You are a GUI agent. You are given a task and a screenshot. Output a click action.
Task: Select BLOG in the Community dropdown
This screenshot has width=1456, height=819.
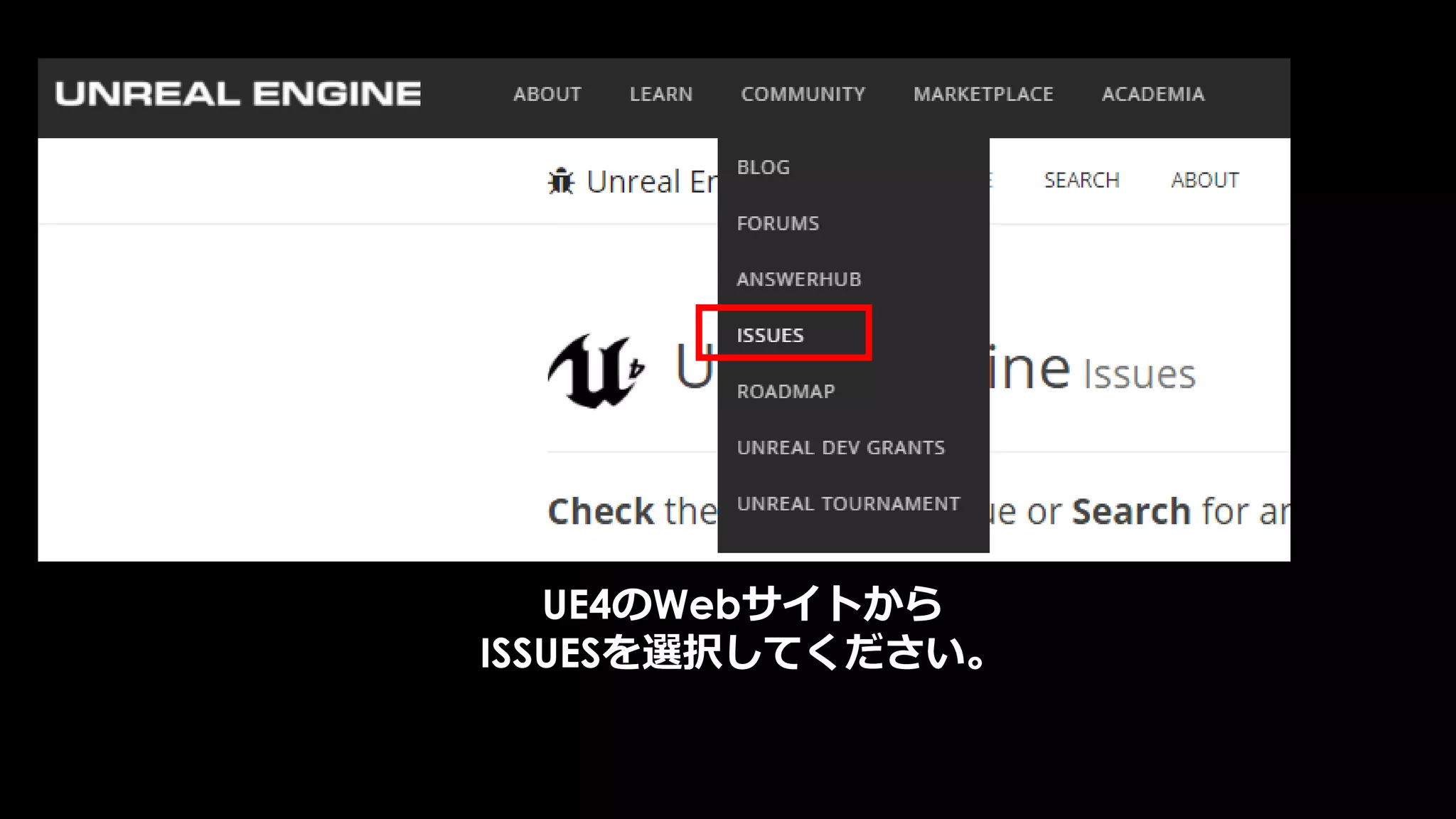tap(764, 167)
